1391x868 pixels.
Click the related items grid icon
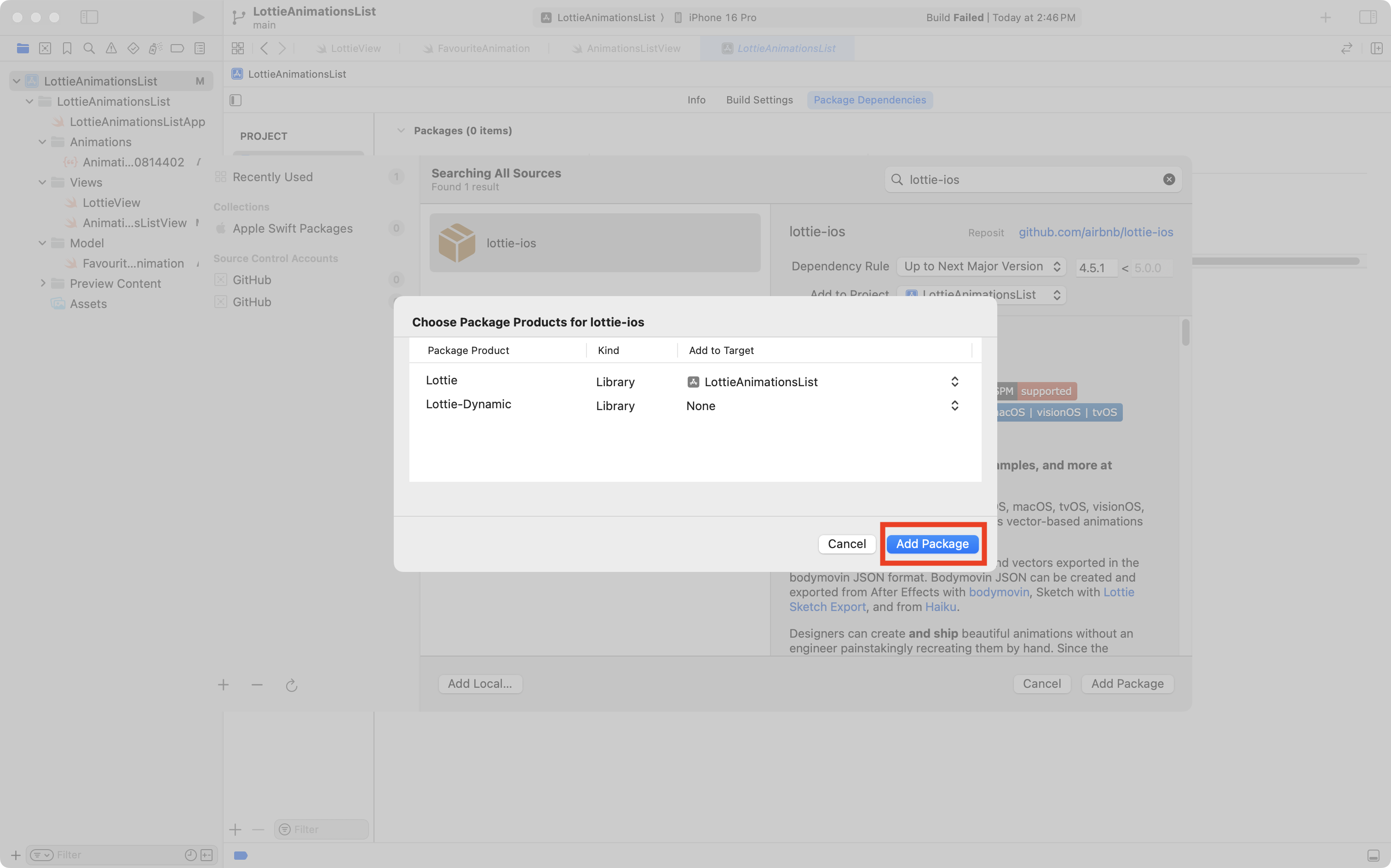[238, 48]
